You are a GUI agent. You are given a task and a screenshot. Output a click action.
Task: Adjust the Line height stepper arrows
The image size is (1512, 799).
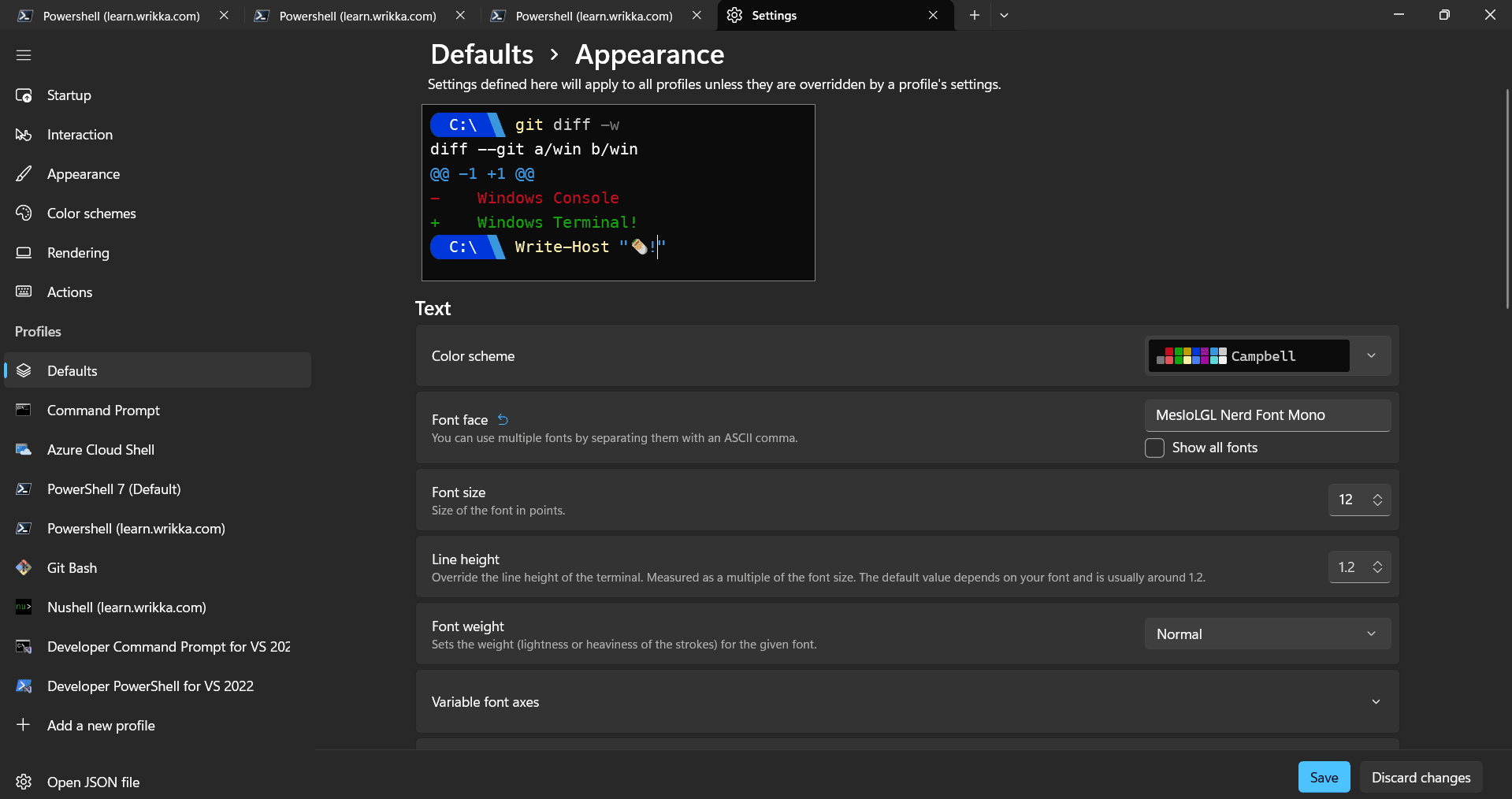pos(1377,567)
